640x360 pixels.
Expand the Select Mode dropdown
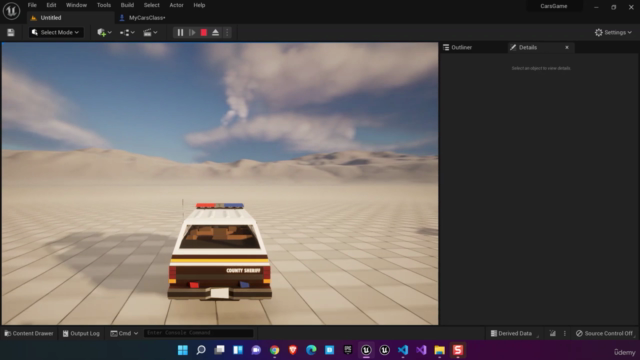(56, 33)
